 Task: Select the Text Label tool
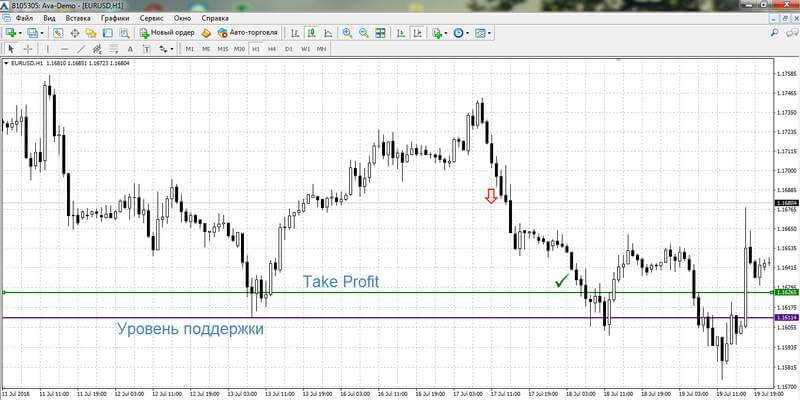pyautogui.click(x=146, y=49)
